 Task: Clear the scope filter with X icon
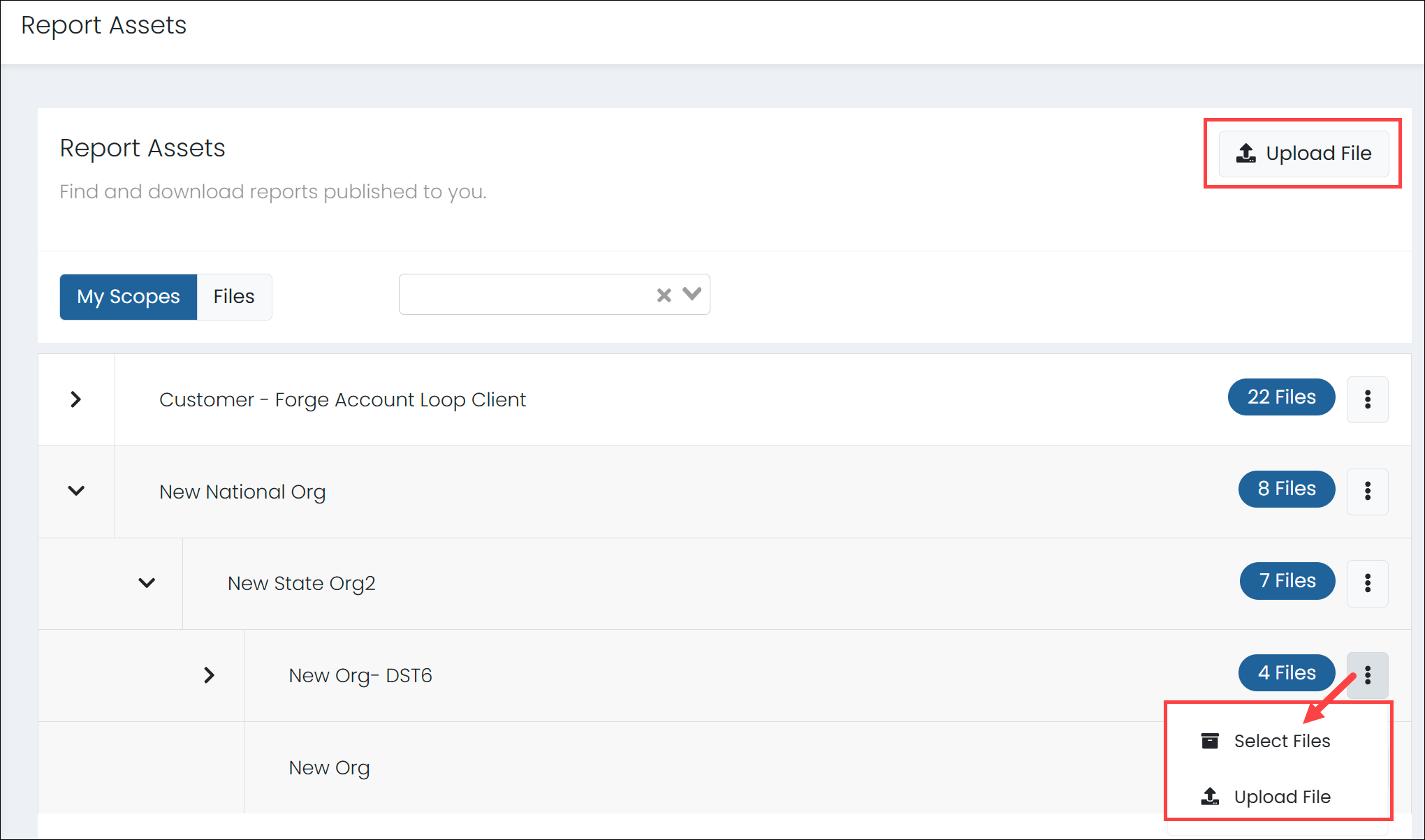(x=664, y=295)
